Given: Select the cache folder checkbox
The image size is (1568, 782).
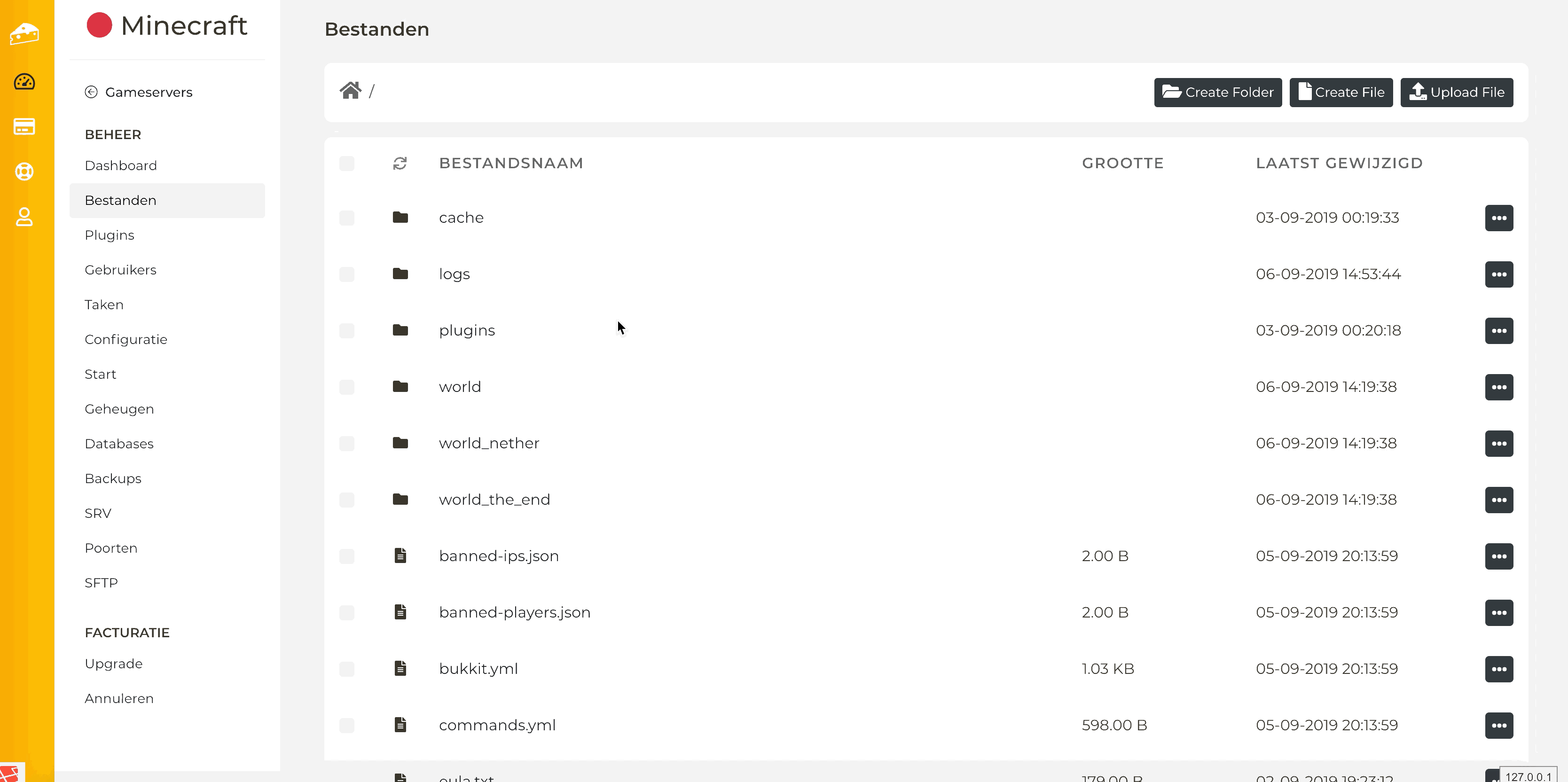Looking at the screenshot, I should pos(347,218).
